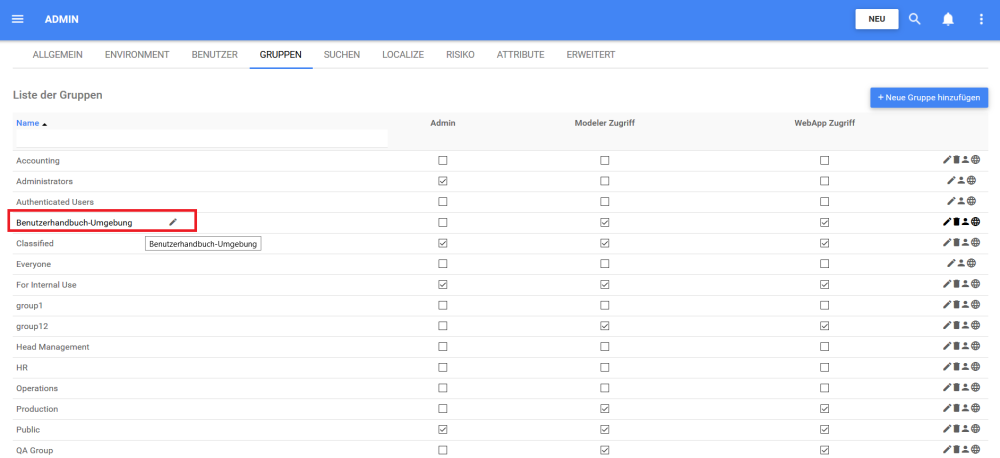Image resolution: width=1000 pixels, height=458 pixels.
Task: Click the Name filter input field
Action: point(202,138)
